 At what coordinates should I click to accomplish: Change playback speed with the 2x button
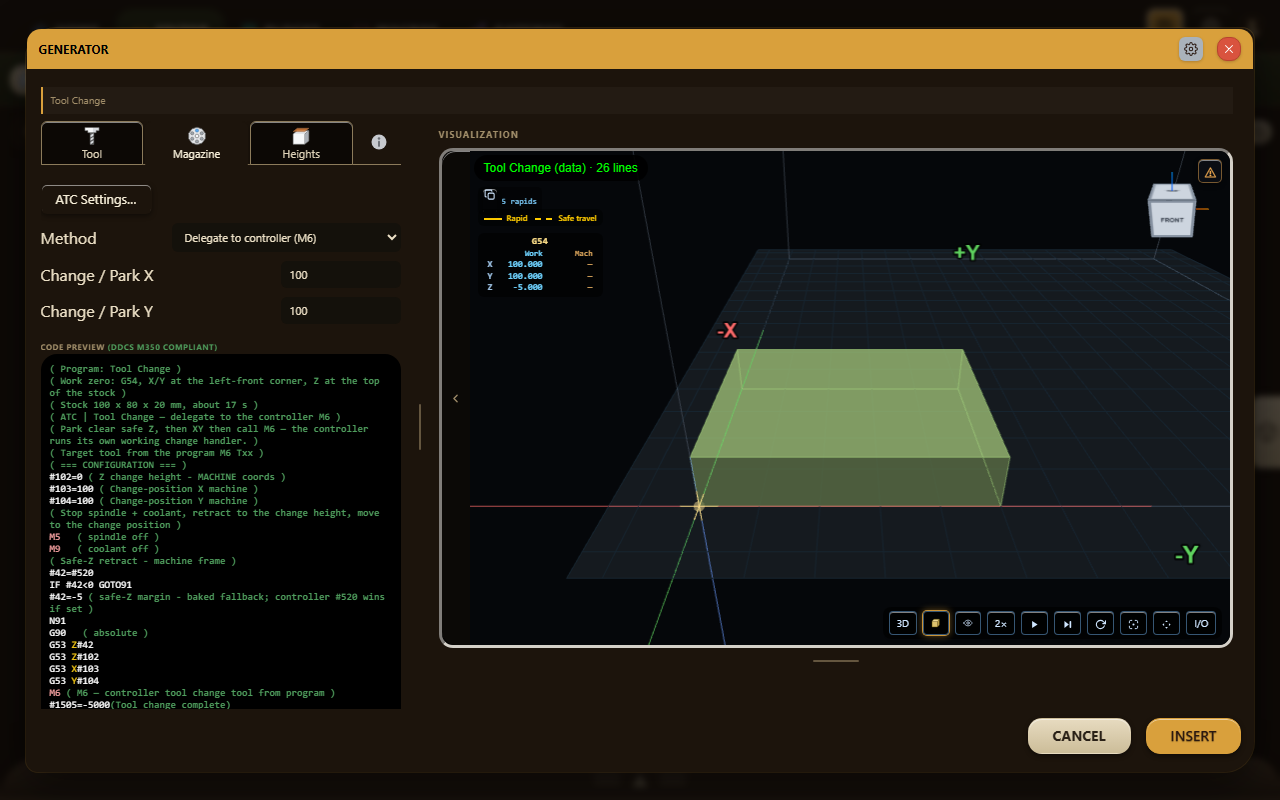point(1001,623)
